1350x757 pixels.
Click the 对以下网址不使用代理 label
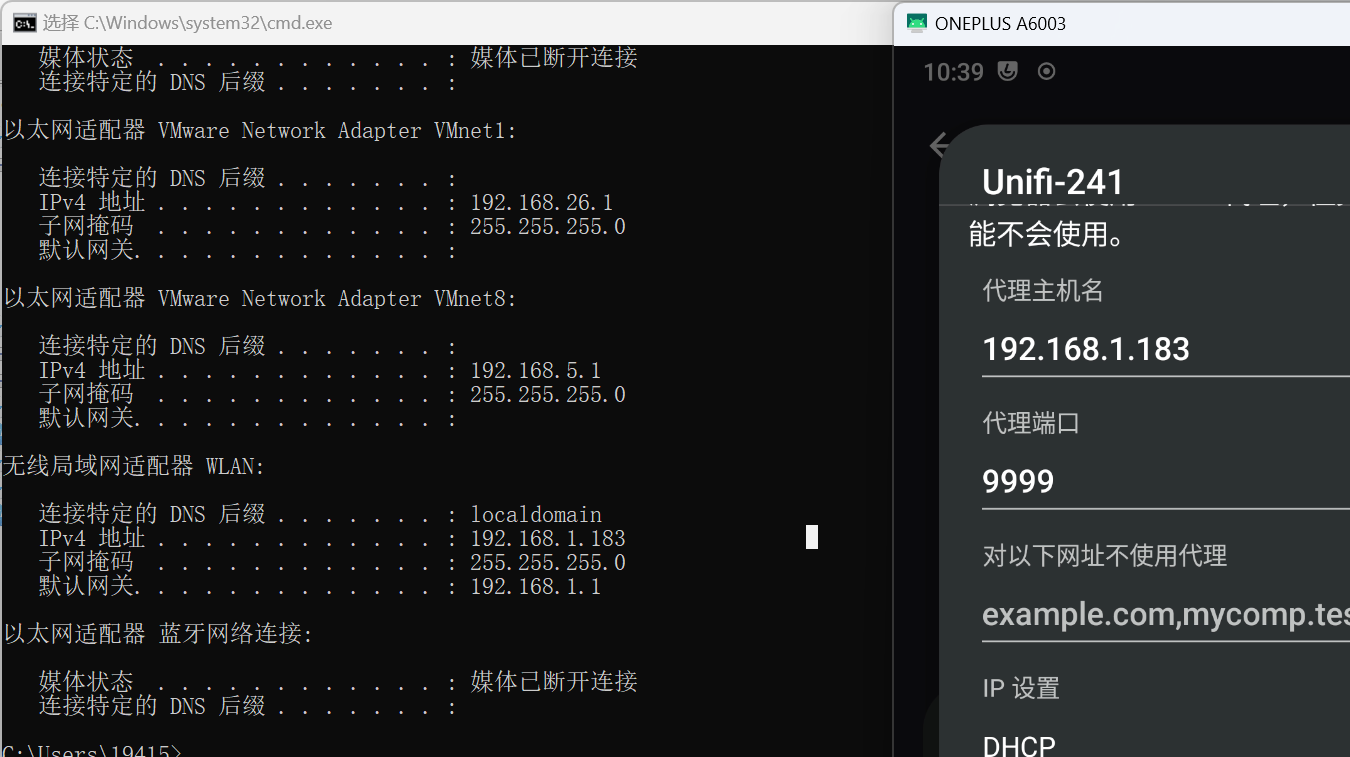1105,556
